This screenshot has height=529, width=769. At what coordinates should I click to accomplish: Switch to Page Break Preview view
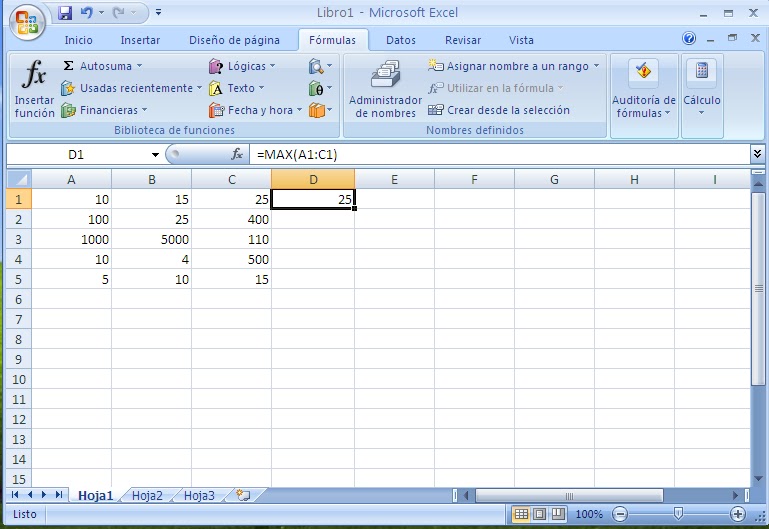pyautogui.click(x=558, y=514)
